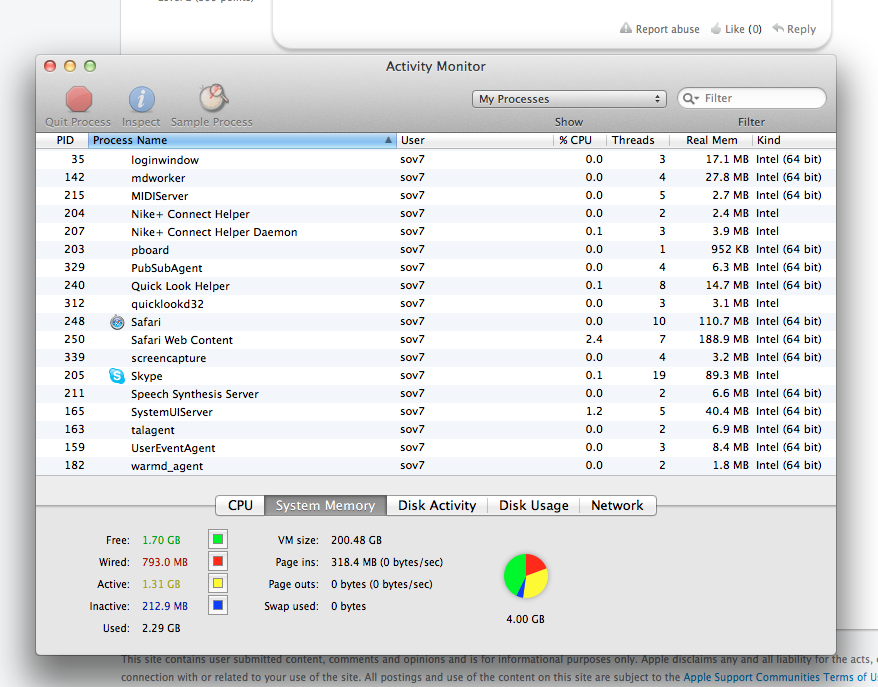Sort by the Real Mem column header
The image size is (878, 687).
tap(712, 140)
